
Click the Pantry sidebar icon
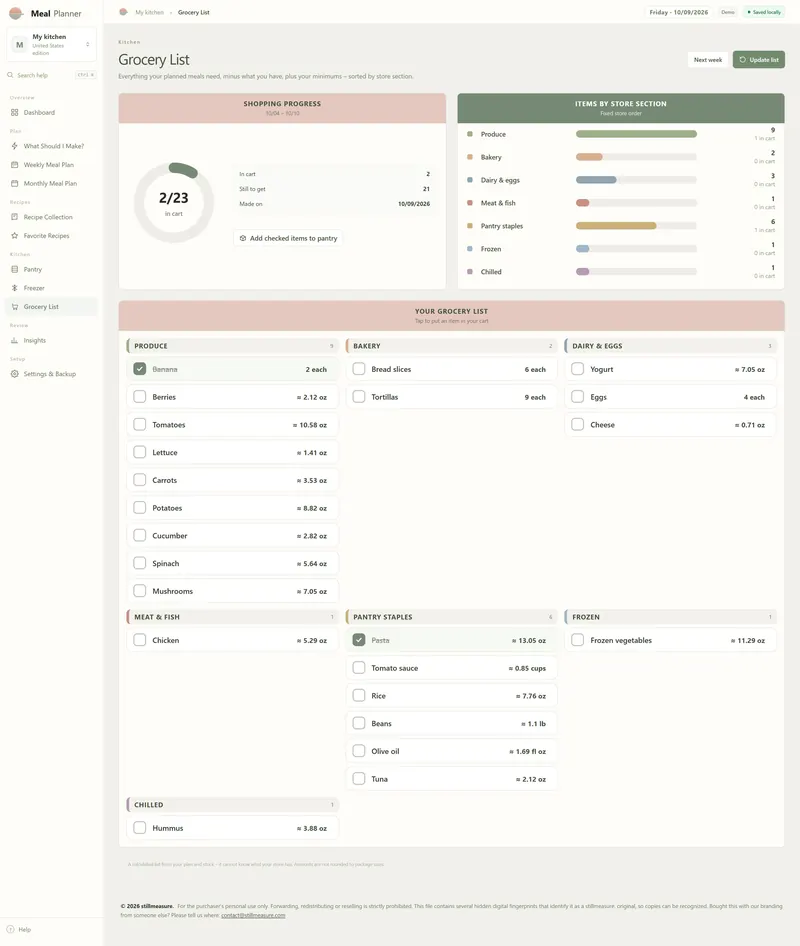pos(14,270)
